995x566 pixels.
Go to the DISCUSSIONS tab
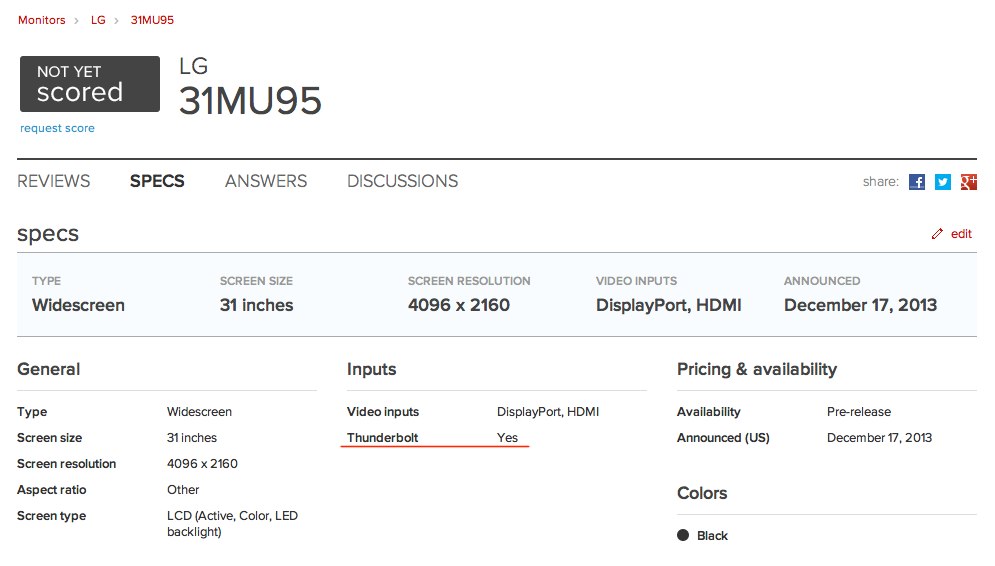pyautogui.click(x=402, y=181)
